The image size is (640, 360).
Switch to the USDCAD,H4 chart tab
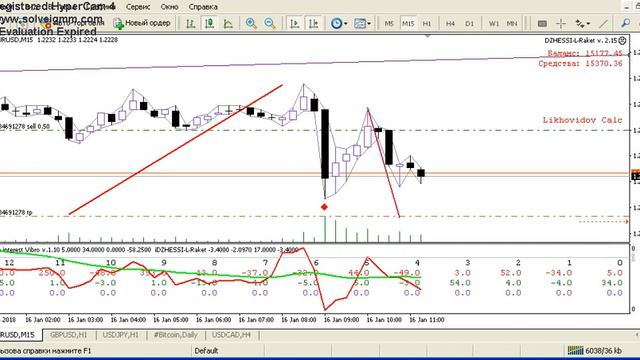pyautogui.click(x=231, y=335)
